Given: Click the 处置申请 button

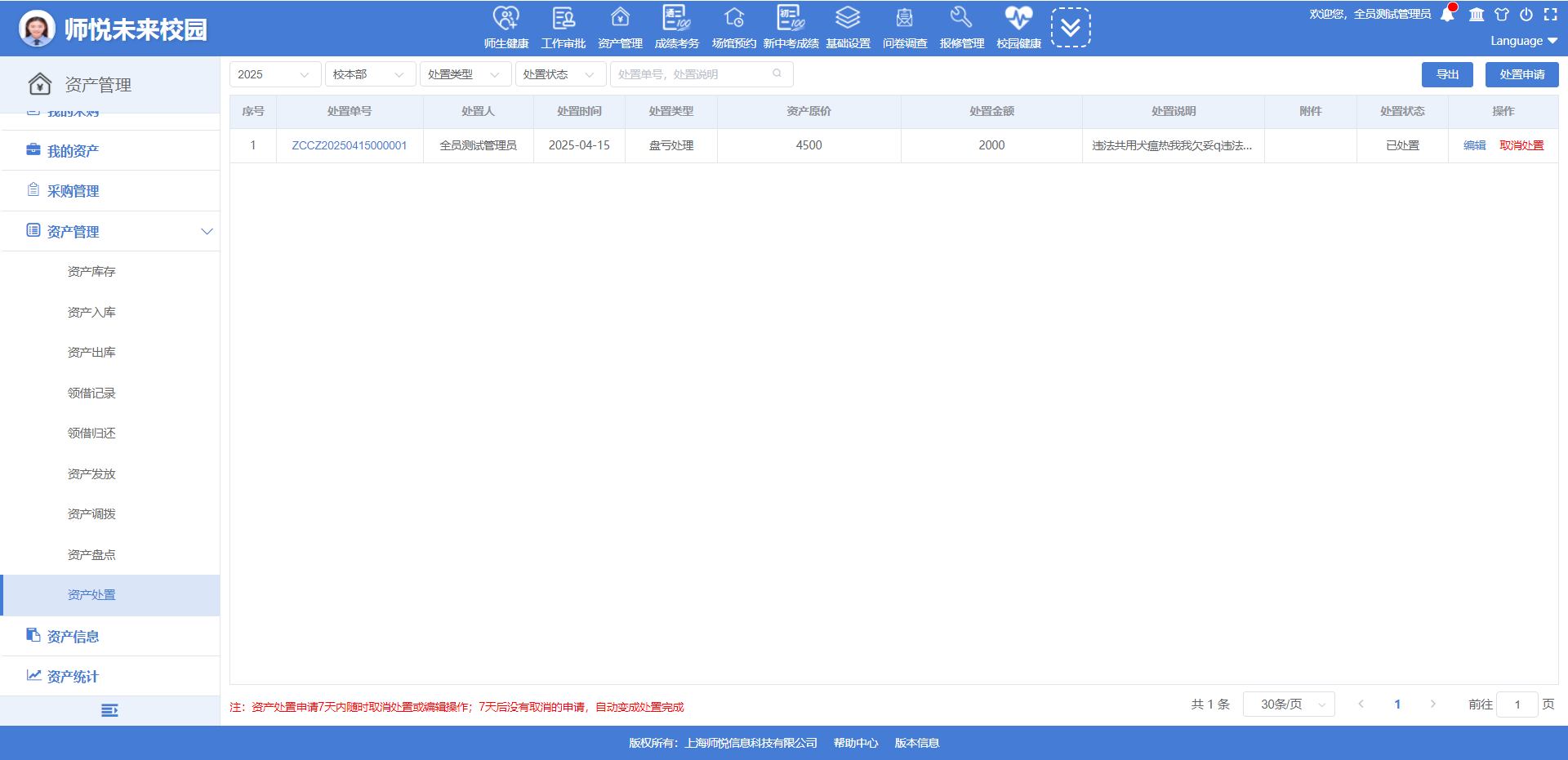Looking at the screenshot, I should click(1522, 74).
